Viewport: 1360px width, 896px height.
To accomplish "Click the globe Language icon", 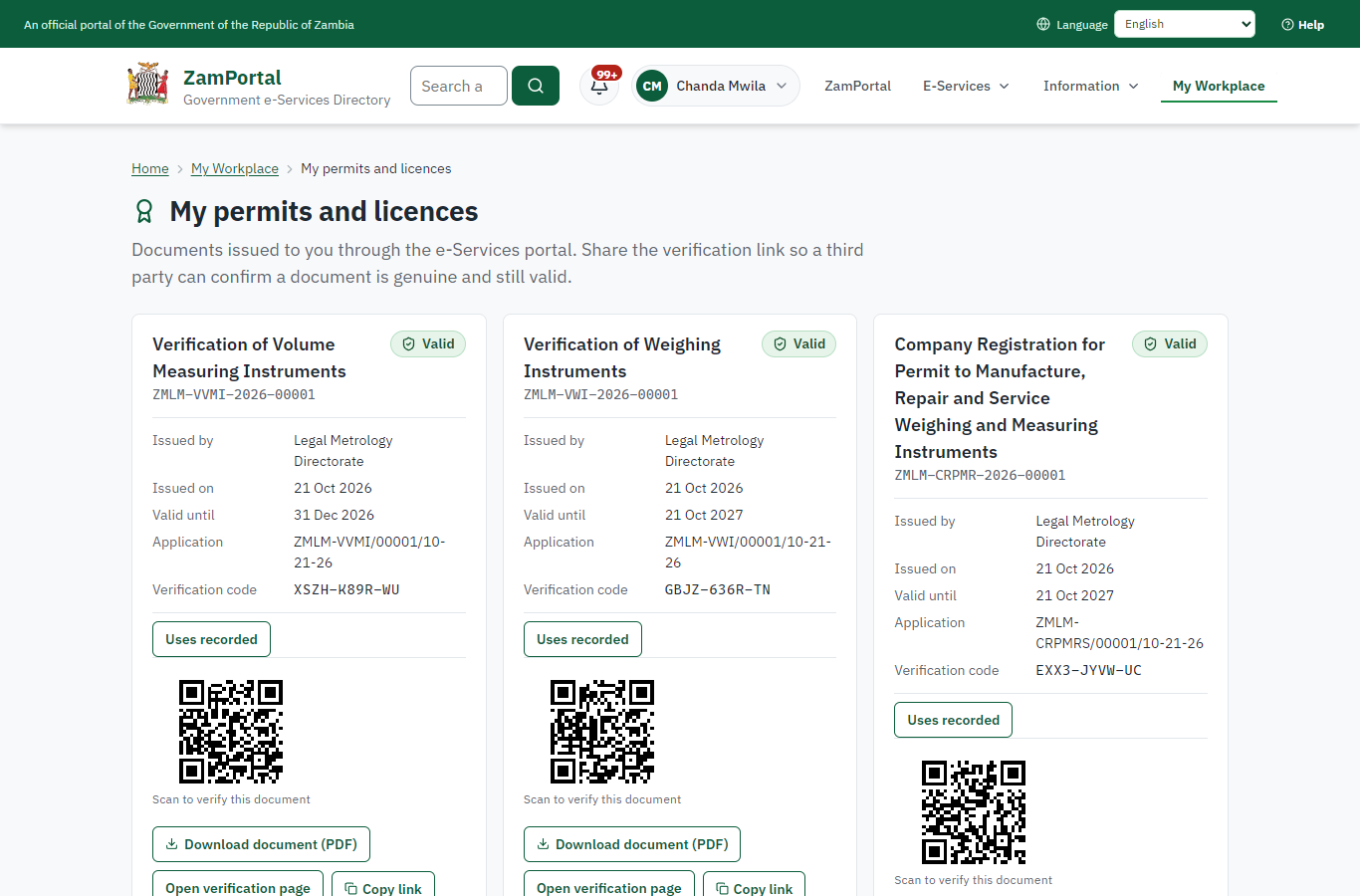I will [x=1043, y=24].
